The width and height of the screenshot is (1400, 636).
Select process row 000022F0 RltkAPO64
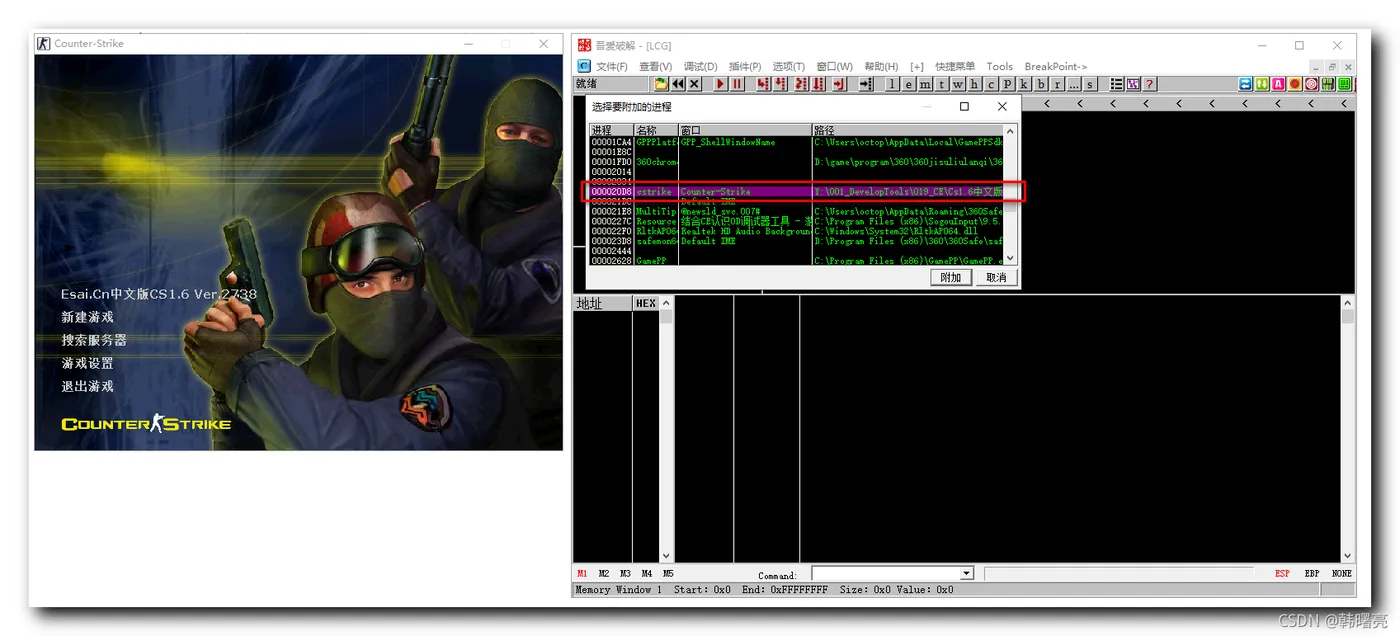point(796,231)
